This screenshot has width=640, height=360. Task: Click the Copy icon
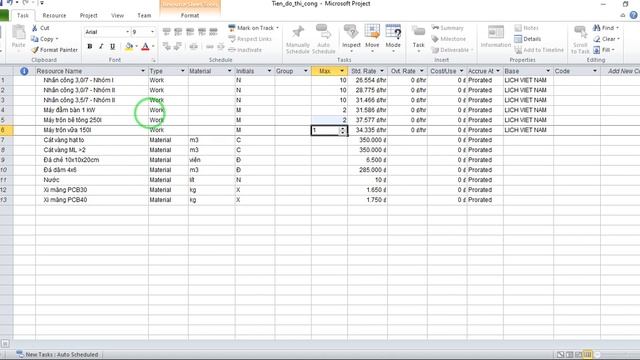35,39
